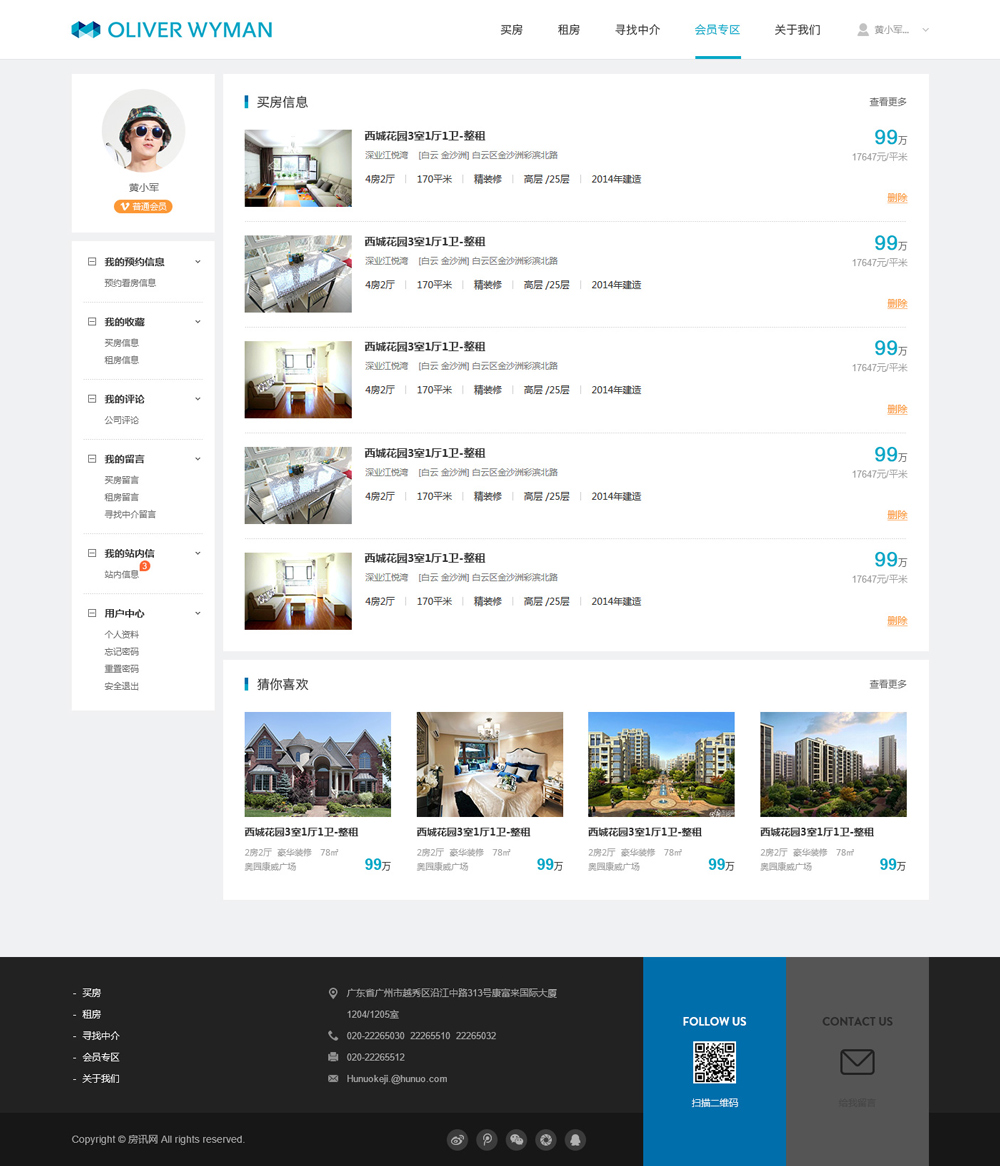
Task: Open the user account dropdown in header
Action: click(893, 30)
